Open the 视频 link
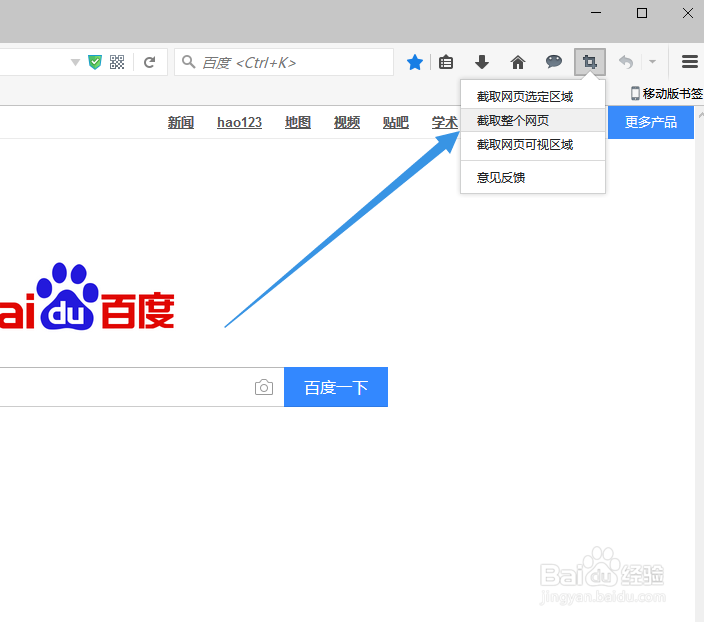 [347, 122]
